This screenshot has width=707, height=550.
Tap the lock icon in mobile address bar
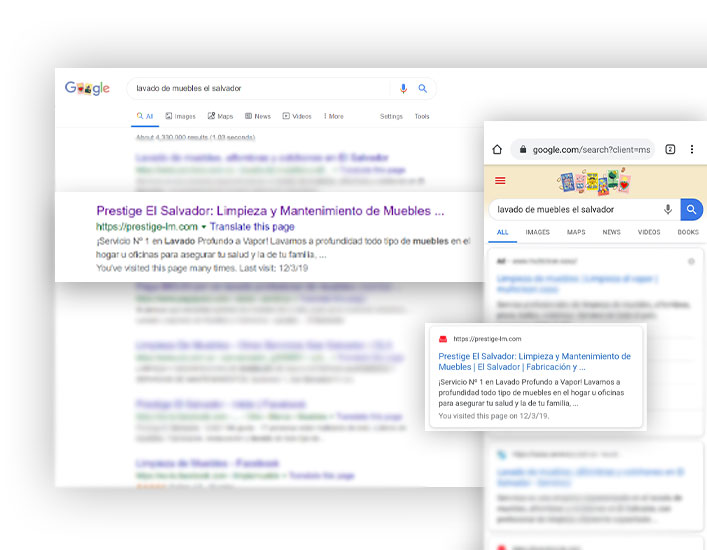[523, 149]
